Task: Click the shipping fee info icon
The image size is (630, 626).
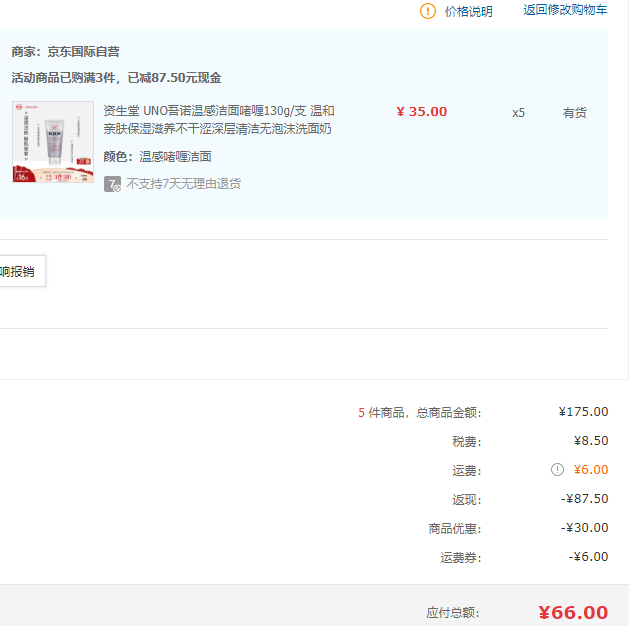Action: [x=557, y=470]
